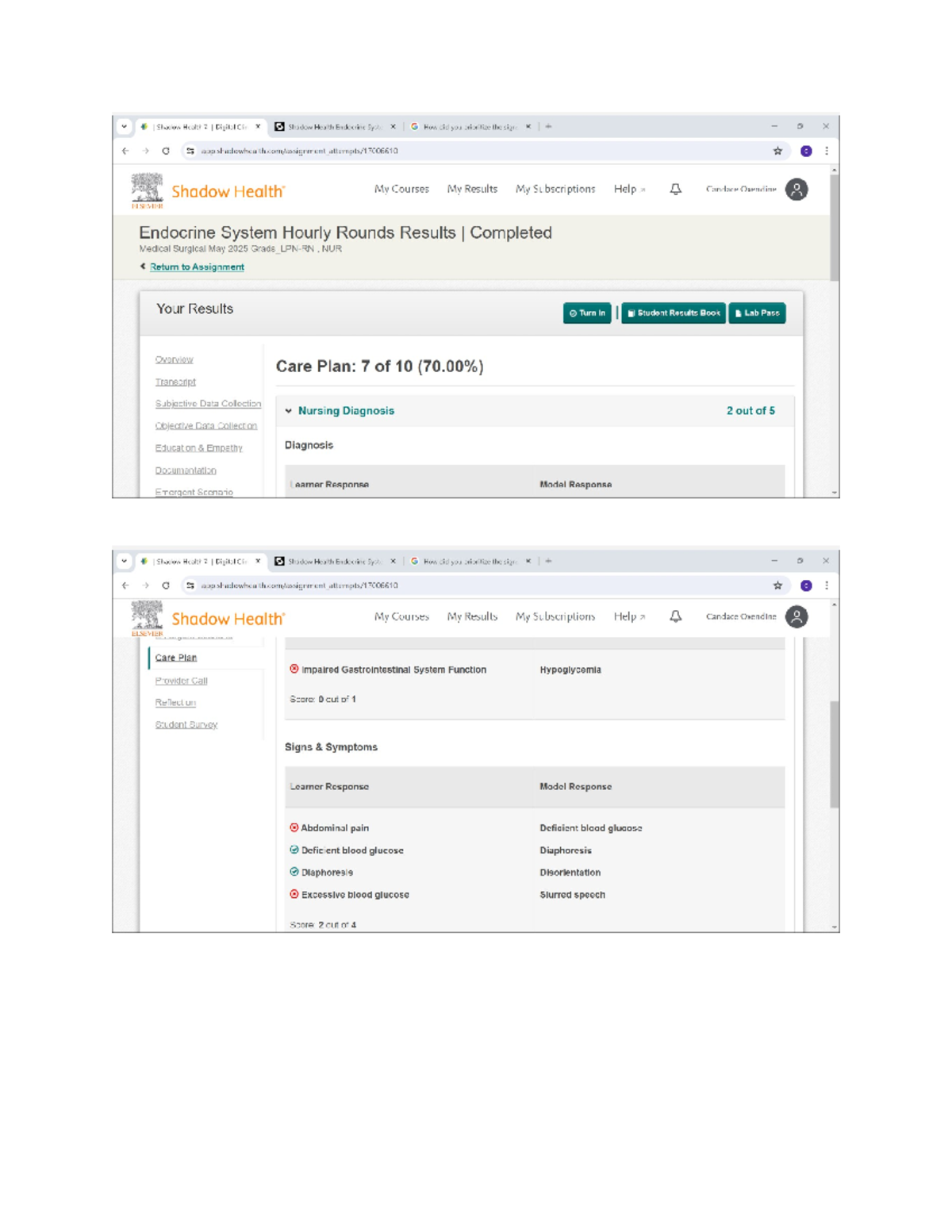Click the red X icon beside Excessive blood glucose

[294, 894]
